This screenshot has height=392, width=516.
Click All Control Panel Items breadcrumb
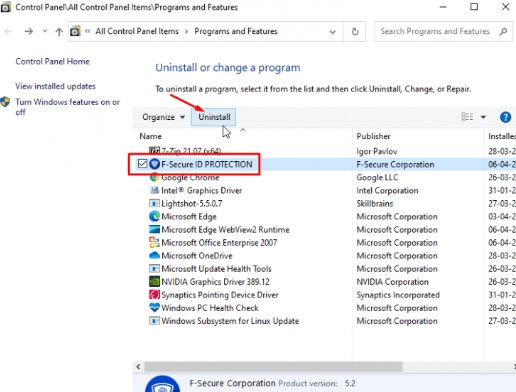point(137,31)
